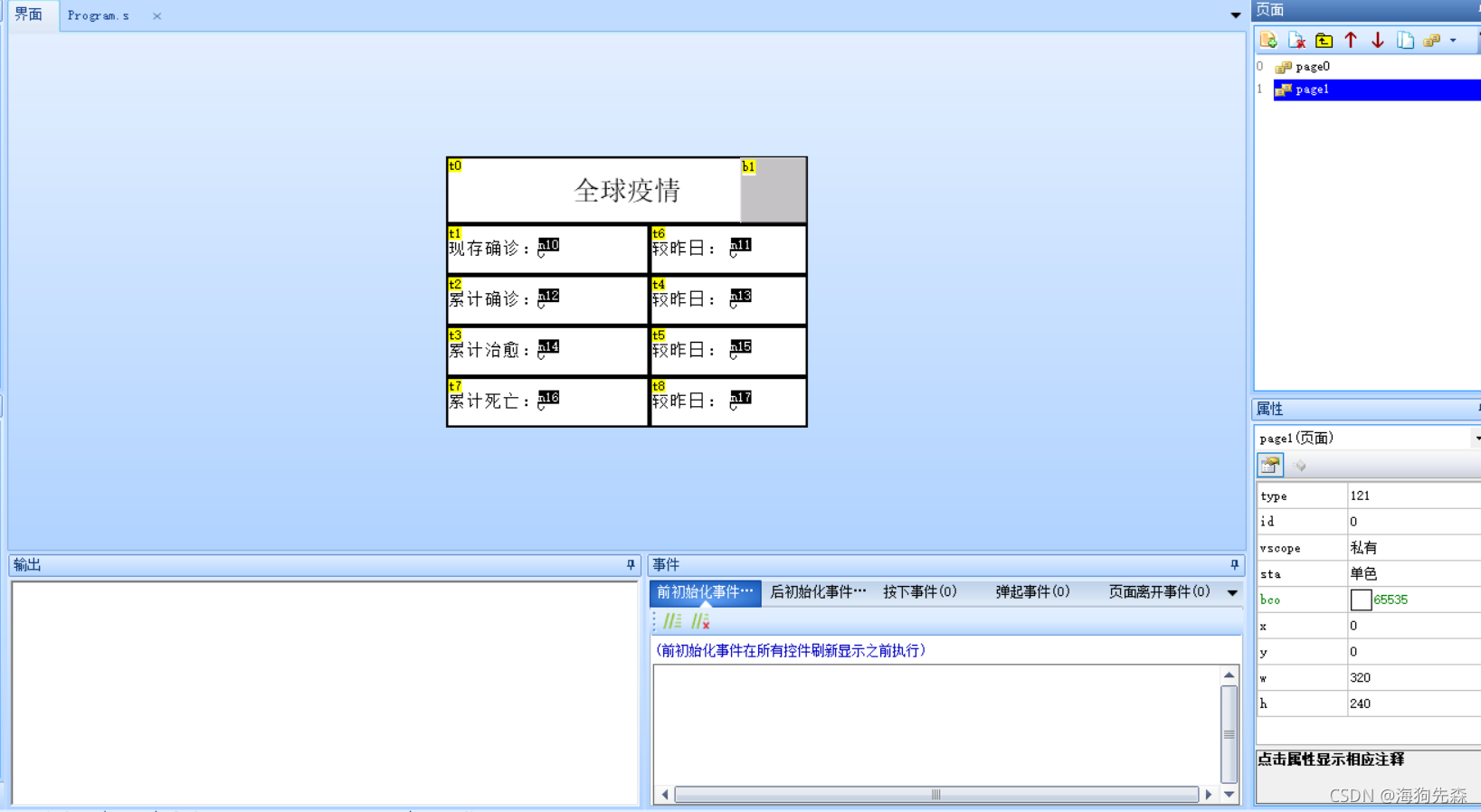Click the h value 240

tap(1360, 703)
